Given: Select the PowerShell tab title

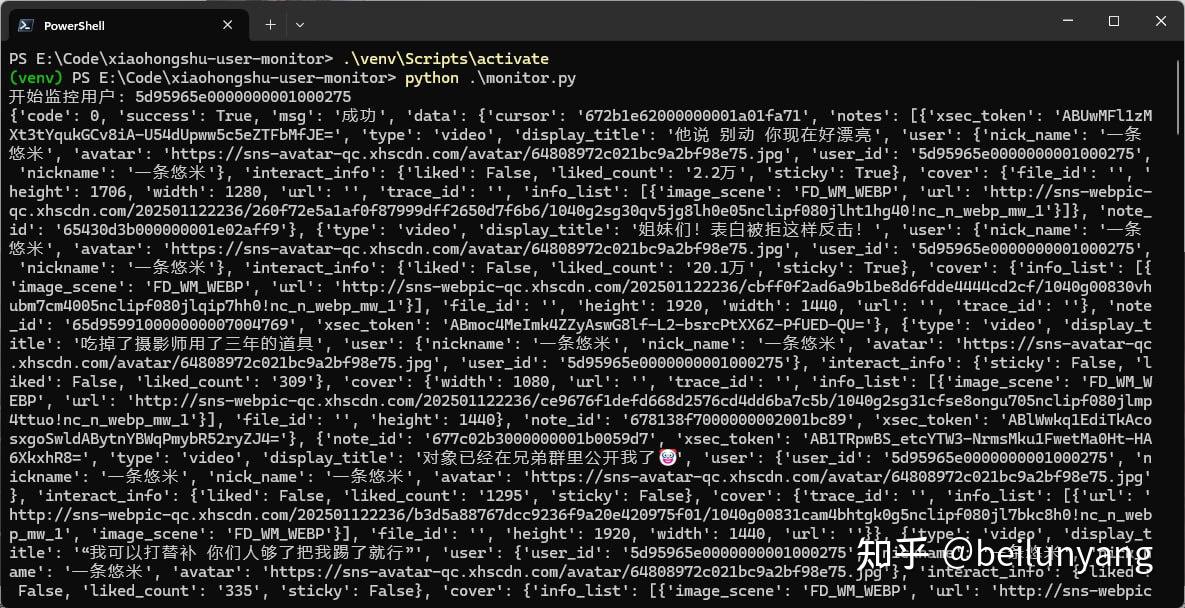Looking at the screenshot, I should pyautogui.click(x=74, y=26).
